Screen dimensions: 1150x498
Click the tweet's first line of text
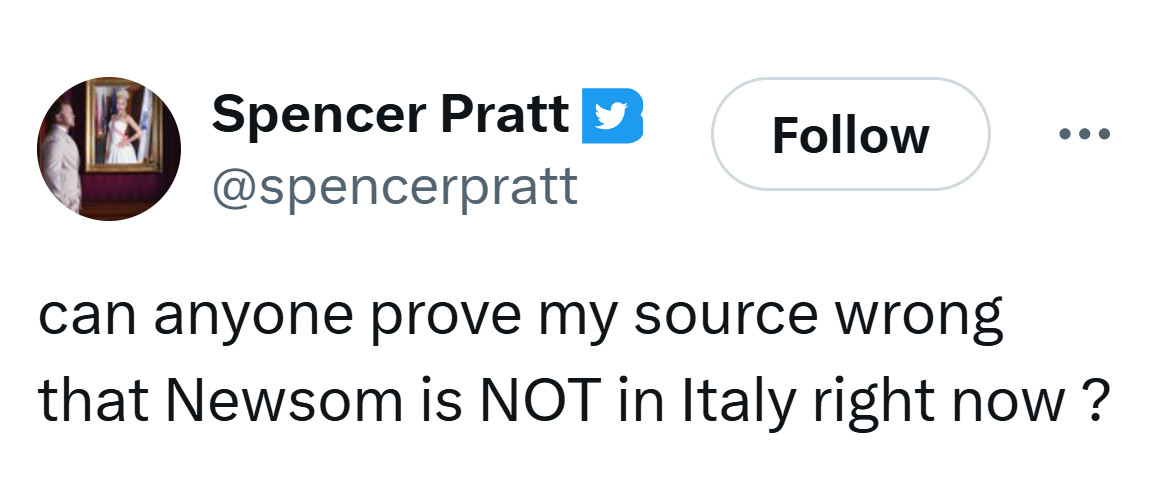[520, 318]
